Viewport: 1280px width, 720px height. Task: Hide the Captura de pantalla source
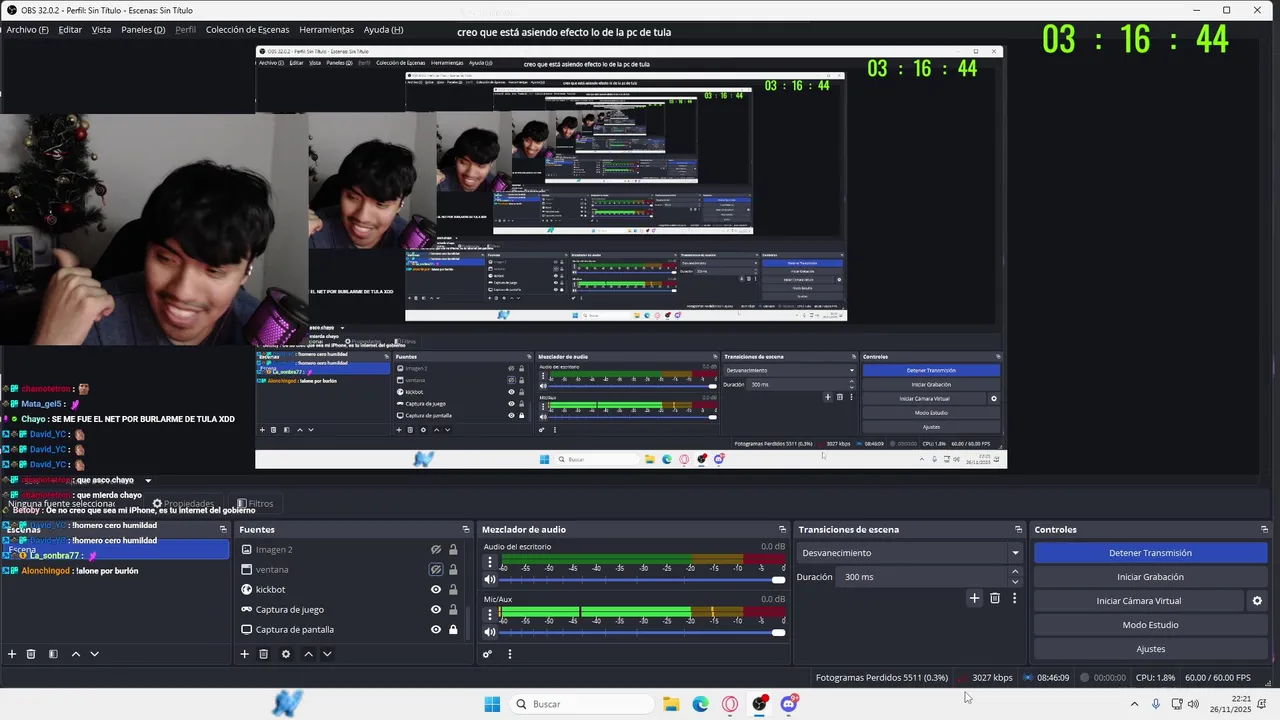[x=436, y=629]
